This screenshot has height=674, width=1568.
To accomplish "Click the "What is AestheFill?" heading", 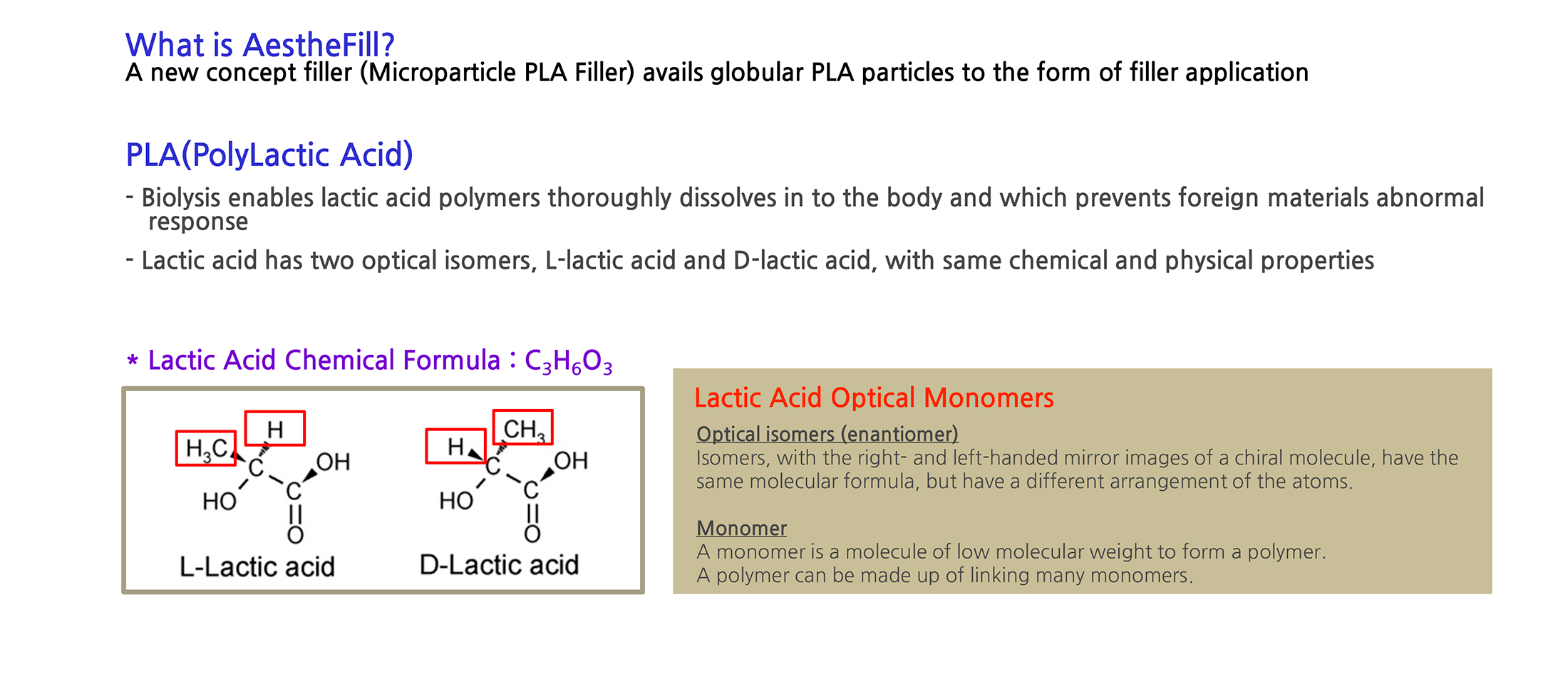I will tap(259, 45).
